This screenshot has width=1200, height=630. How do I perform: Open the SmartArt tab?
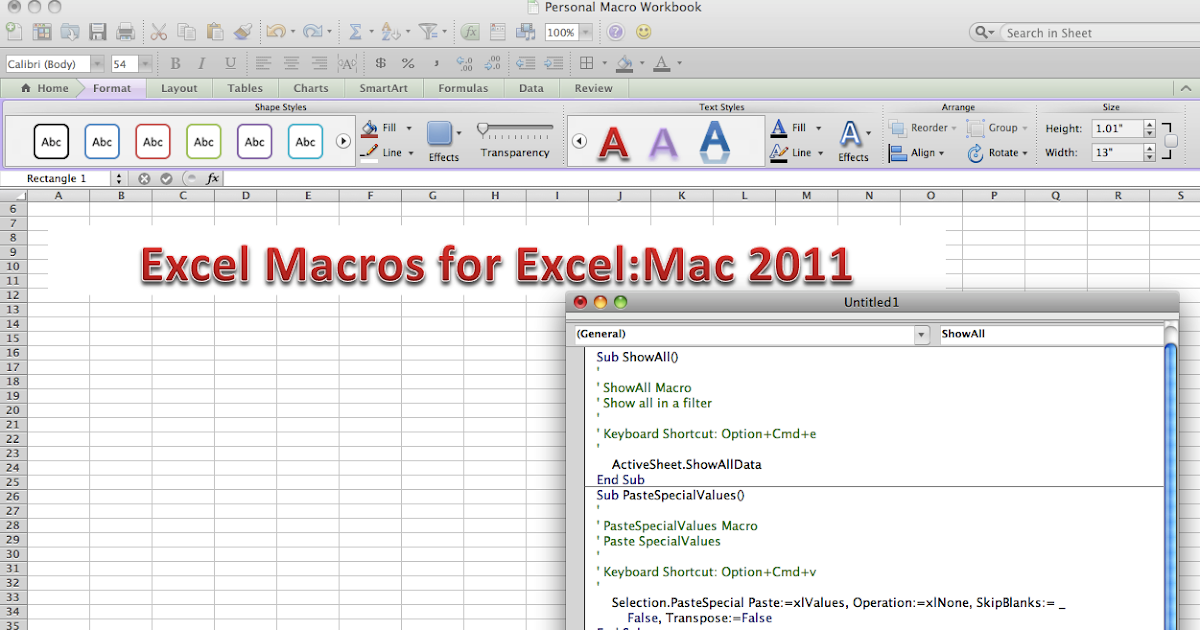click(383, 88)
